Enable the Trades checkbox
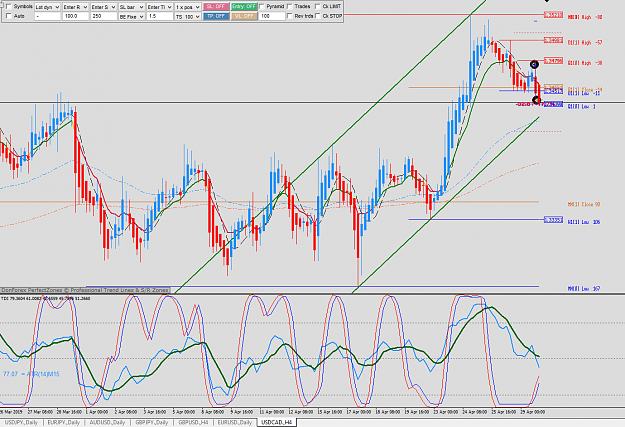This screenshot has width=625, height=427. click(x=290, y=7)
